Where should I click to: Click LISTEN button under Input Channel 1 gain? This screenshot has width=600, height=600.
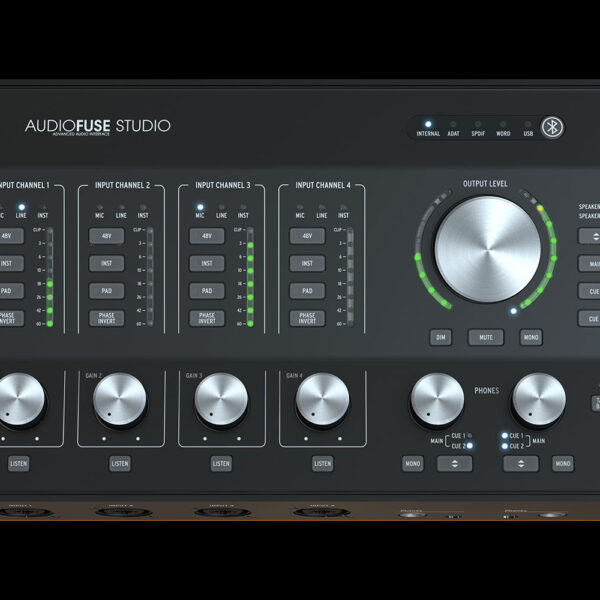pyautogui.click(x=19, y=464)
